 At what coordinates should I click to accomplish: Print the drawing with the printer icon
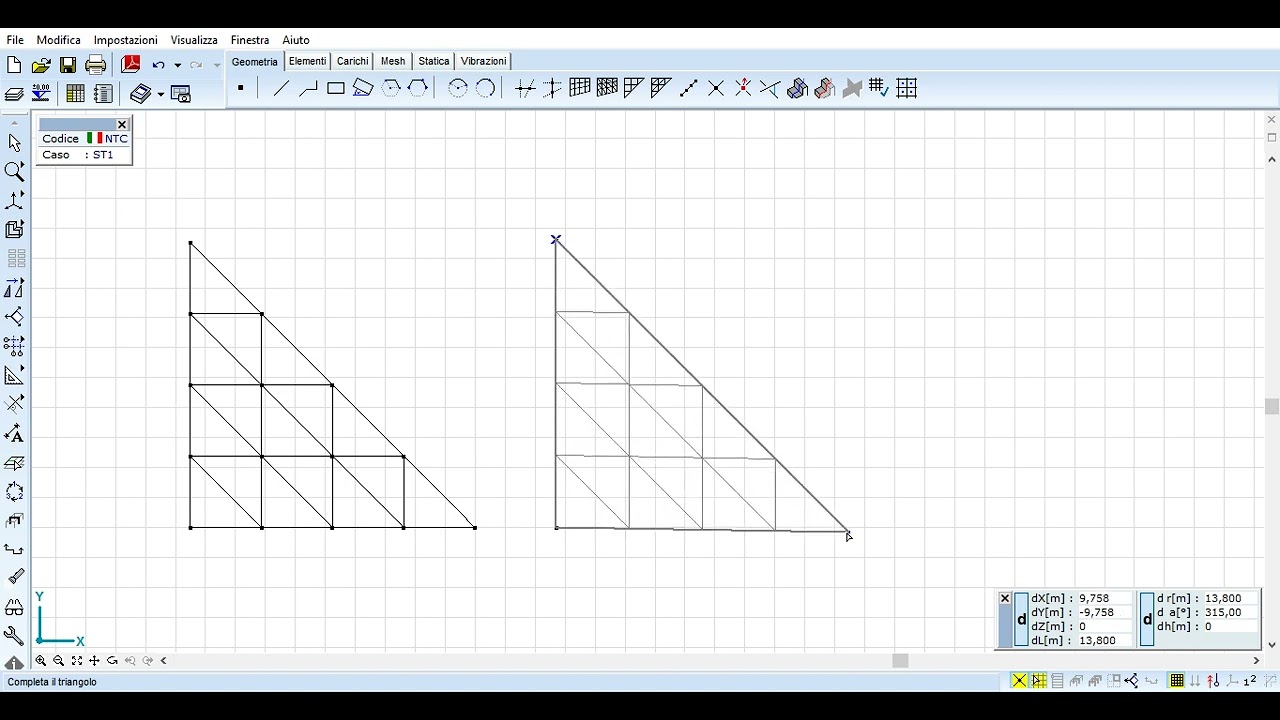tap(96, 65)
